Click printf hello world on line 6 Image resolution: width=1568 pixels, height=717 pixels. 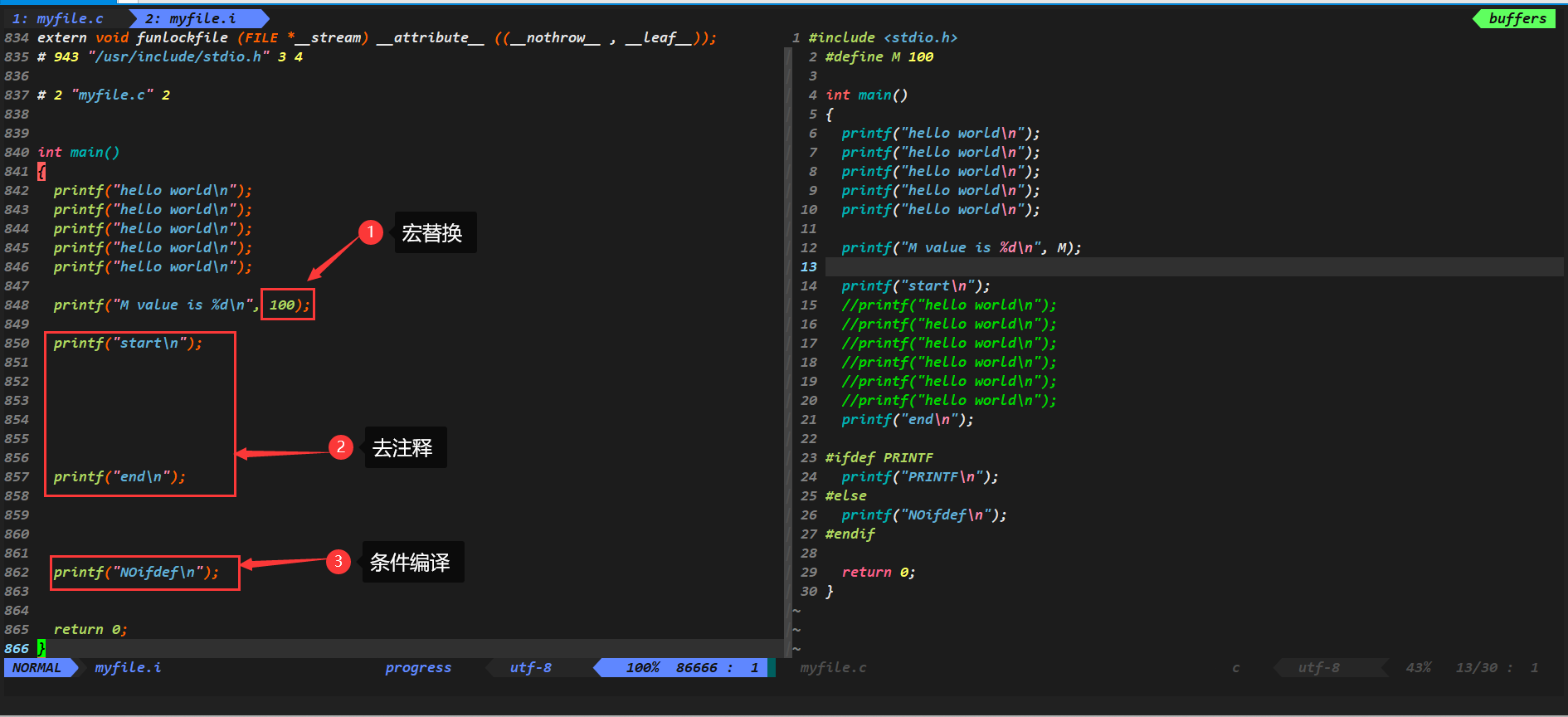tap(941, 134)
